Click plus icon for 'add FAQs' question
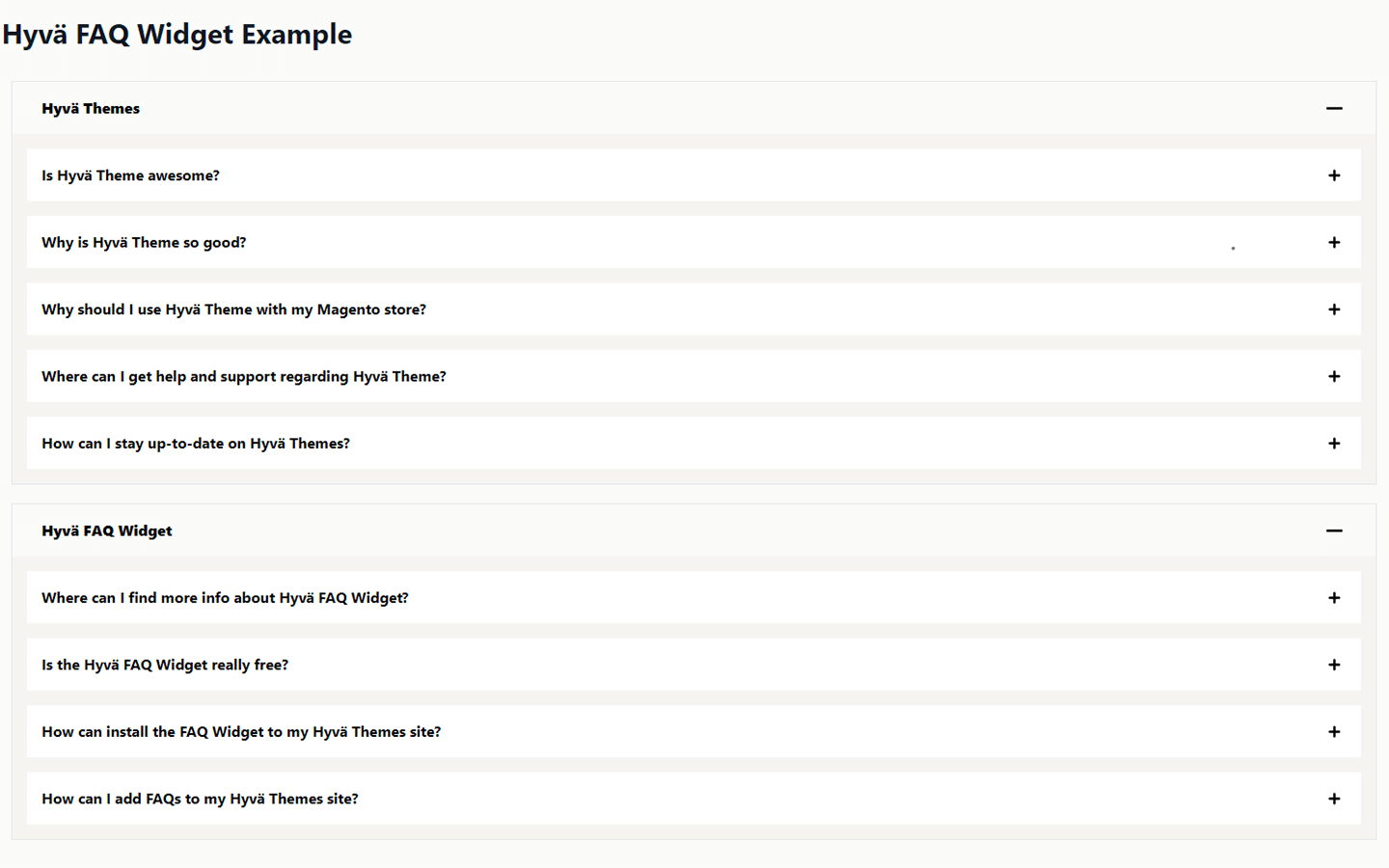This screenshot has width=1389, height=868. pyautogui.click(x=1334, y=799)
